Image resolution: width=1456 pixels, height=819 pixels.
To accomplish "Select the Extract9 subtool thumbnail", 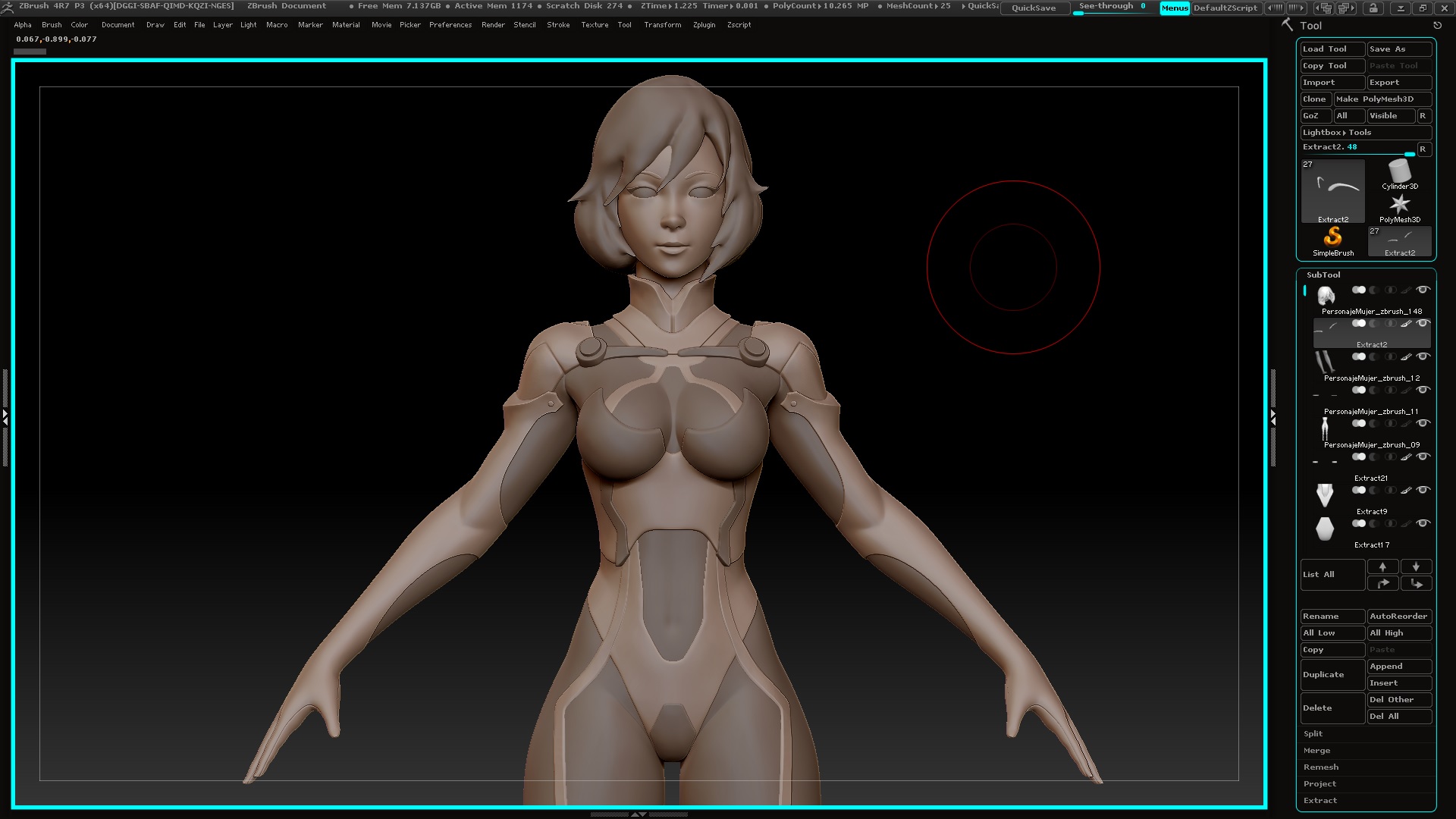I will pyautogui.click(x=1325, y=495).
